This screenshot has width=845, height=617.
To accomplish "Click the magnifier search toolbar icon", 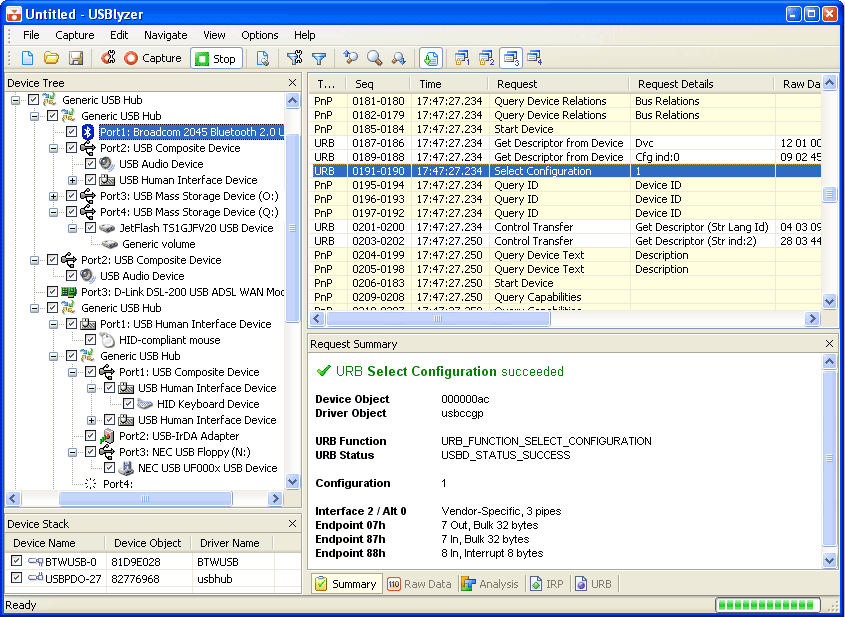I will (374, 59).
